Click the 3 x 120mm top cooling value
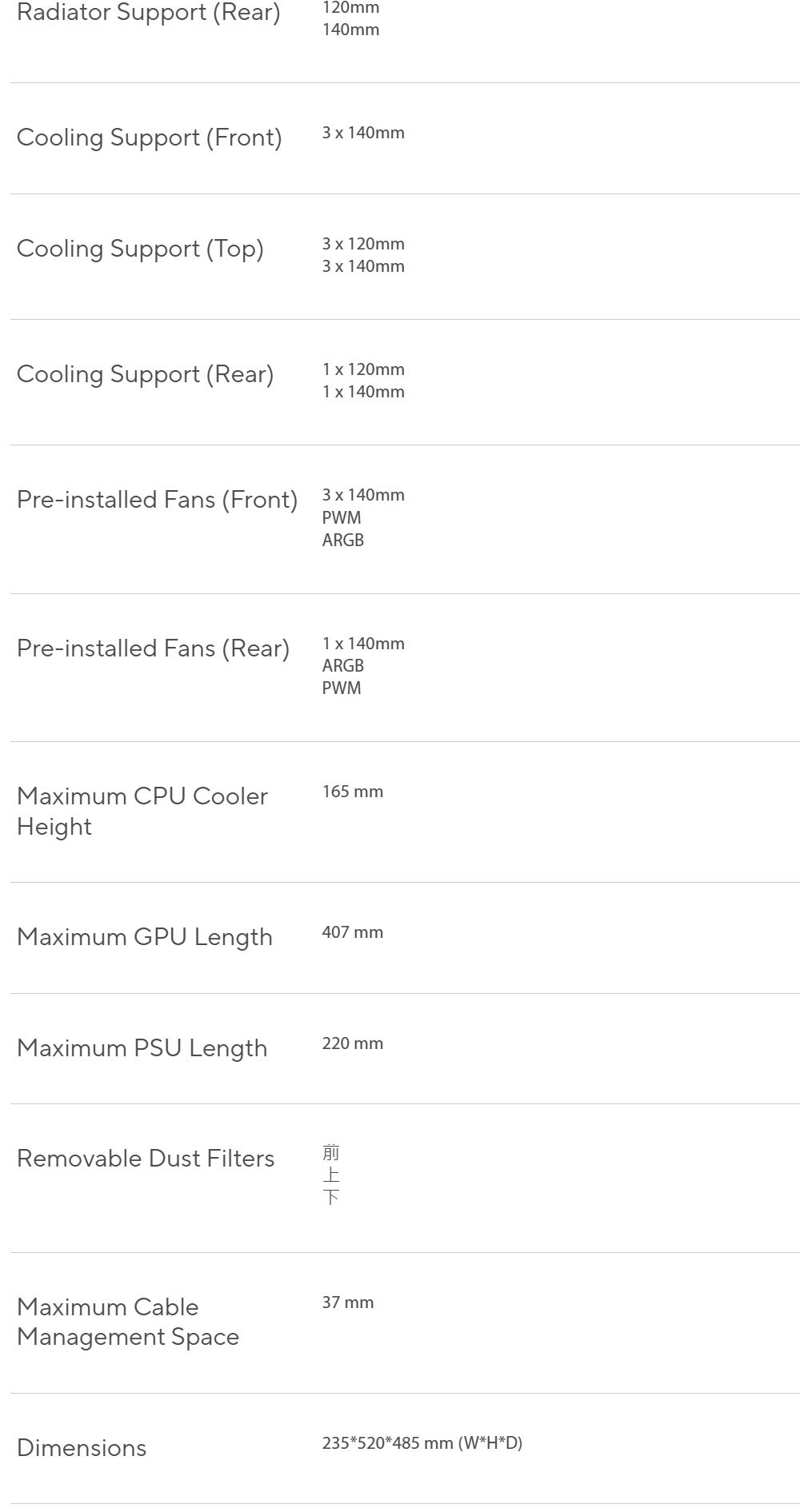 pyautogui.click(x=363, y=244)
